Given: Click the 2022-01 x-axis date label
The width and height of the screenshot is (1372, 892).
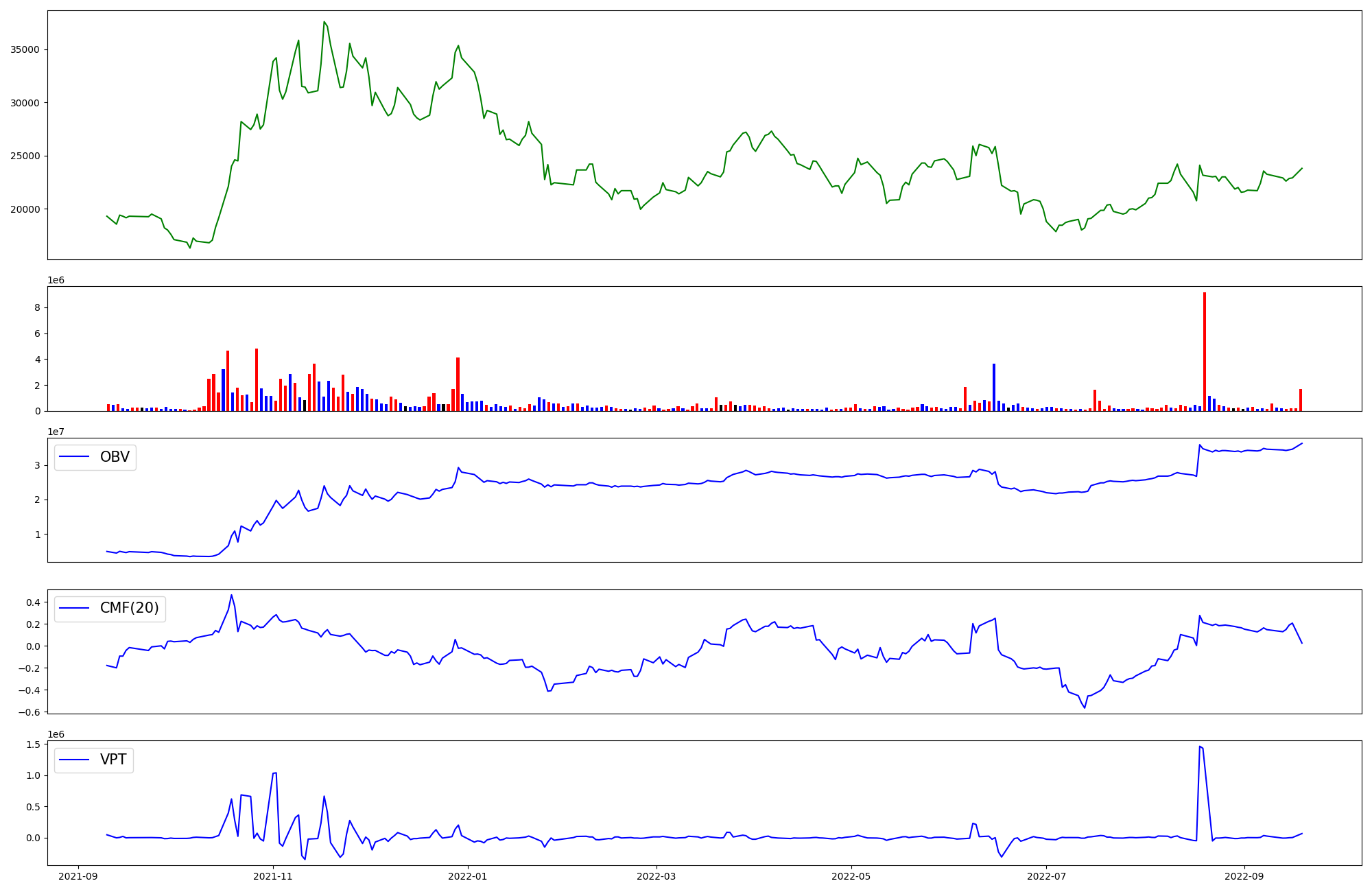Looking at the screenshot, I should 468,876.
